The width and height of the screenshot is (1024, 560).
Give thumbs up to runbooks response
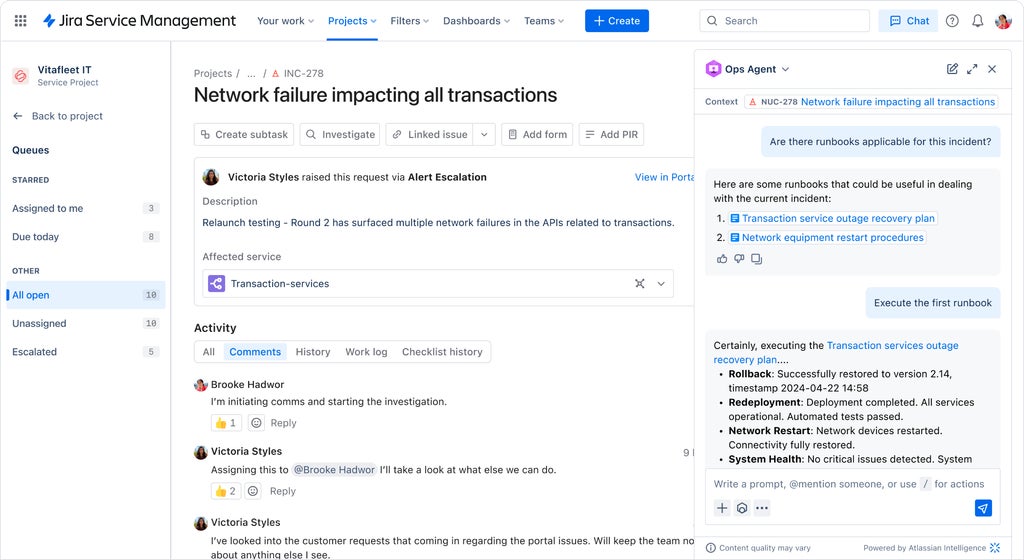click(722, 259)
